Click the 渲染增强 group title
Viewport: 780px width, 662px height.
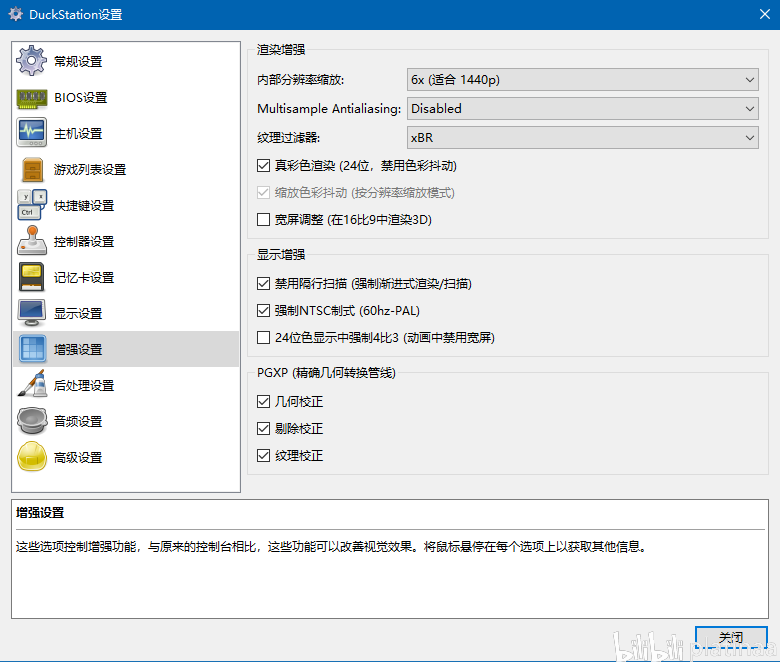click(x=281, y=49)
